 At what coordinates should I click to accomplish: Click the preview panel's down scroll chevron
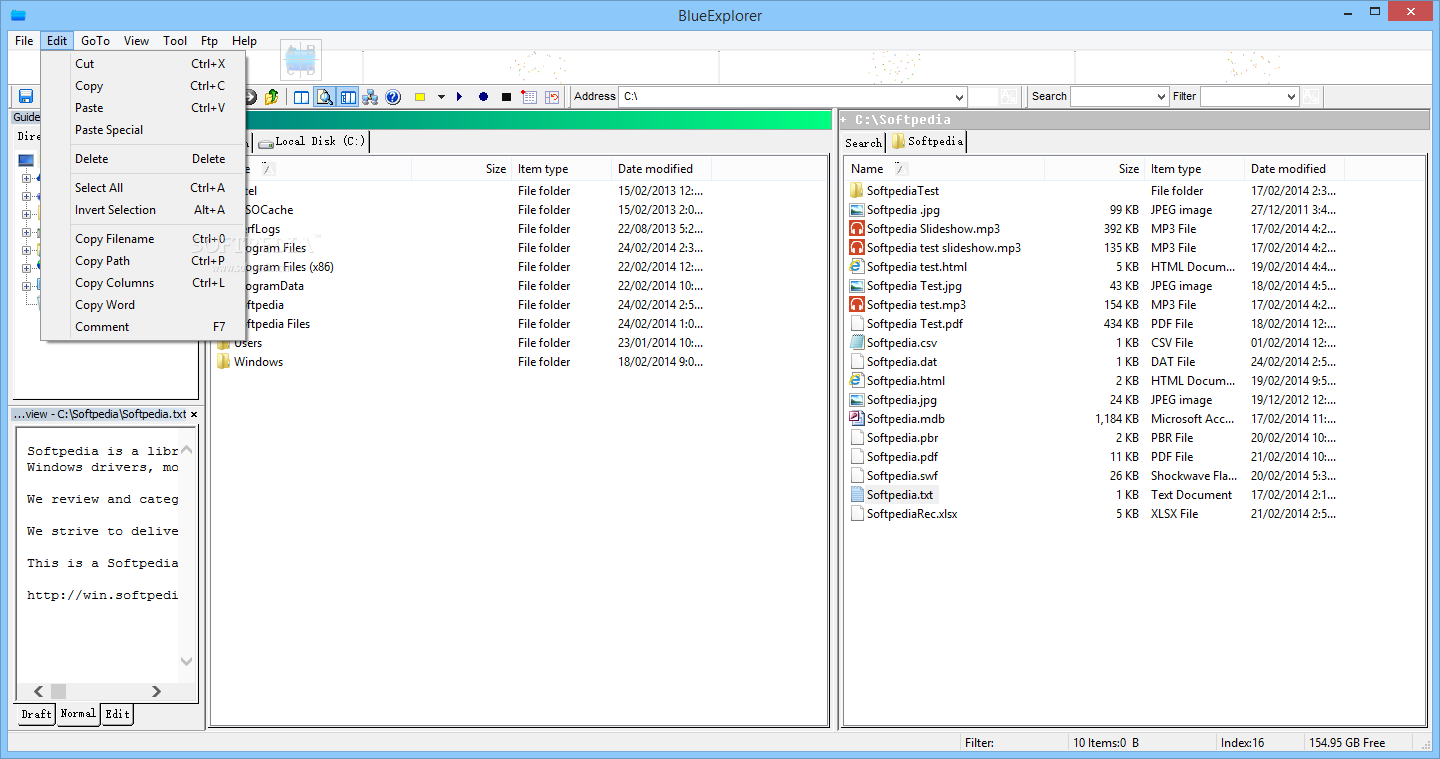(x=186, y=661)
